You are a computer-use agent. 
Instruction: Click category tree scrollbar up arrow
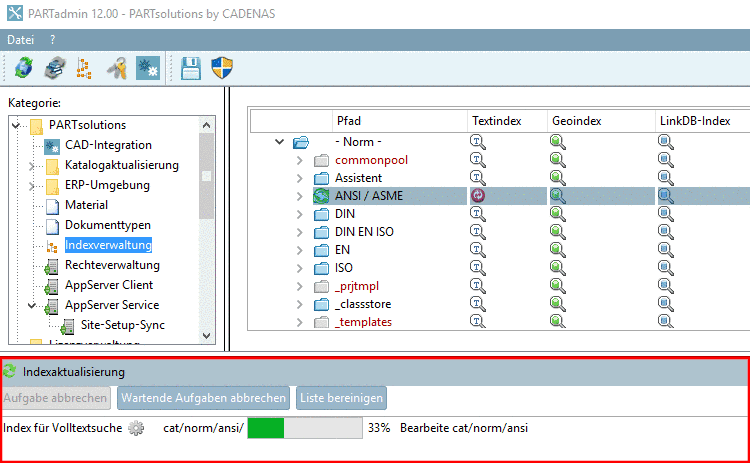[x=207, y=125]
